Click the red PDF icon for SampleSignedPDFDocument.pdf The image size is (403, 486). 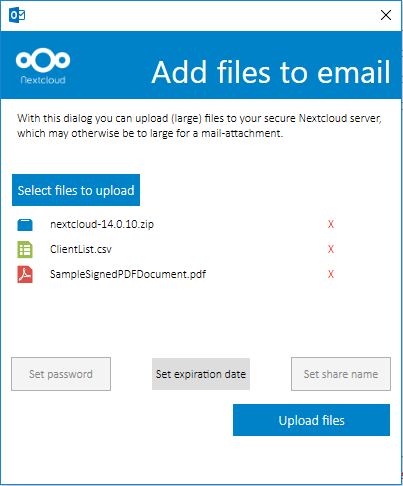[25, 274]
